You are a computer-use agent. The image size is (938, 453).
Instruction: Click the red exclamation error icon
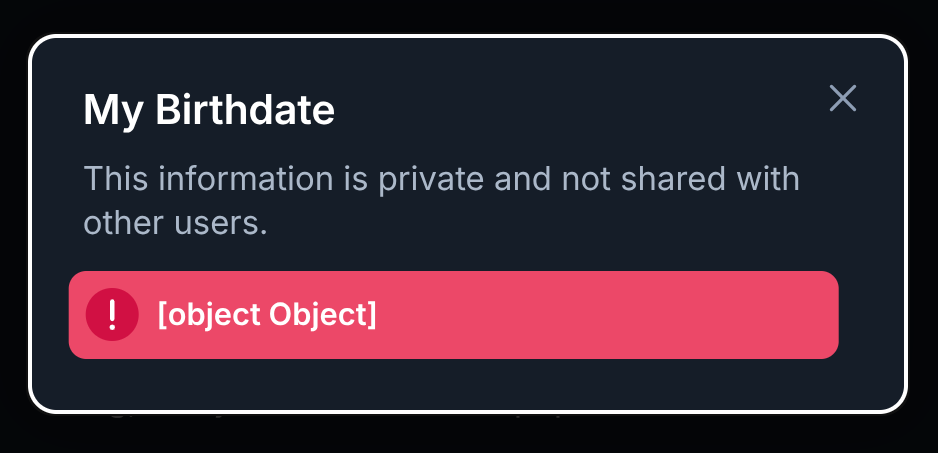(112, 315)
